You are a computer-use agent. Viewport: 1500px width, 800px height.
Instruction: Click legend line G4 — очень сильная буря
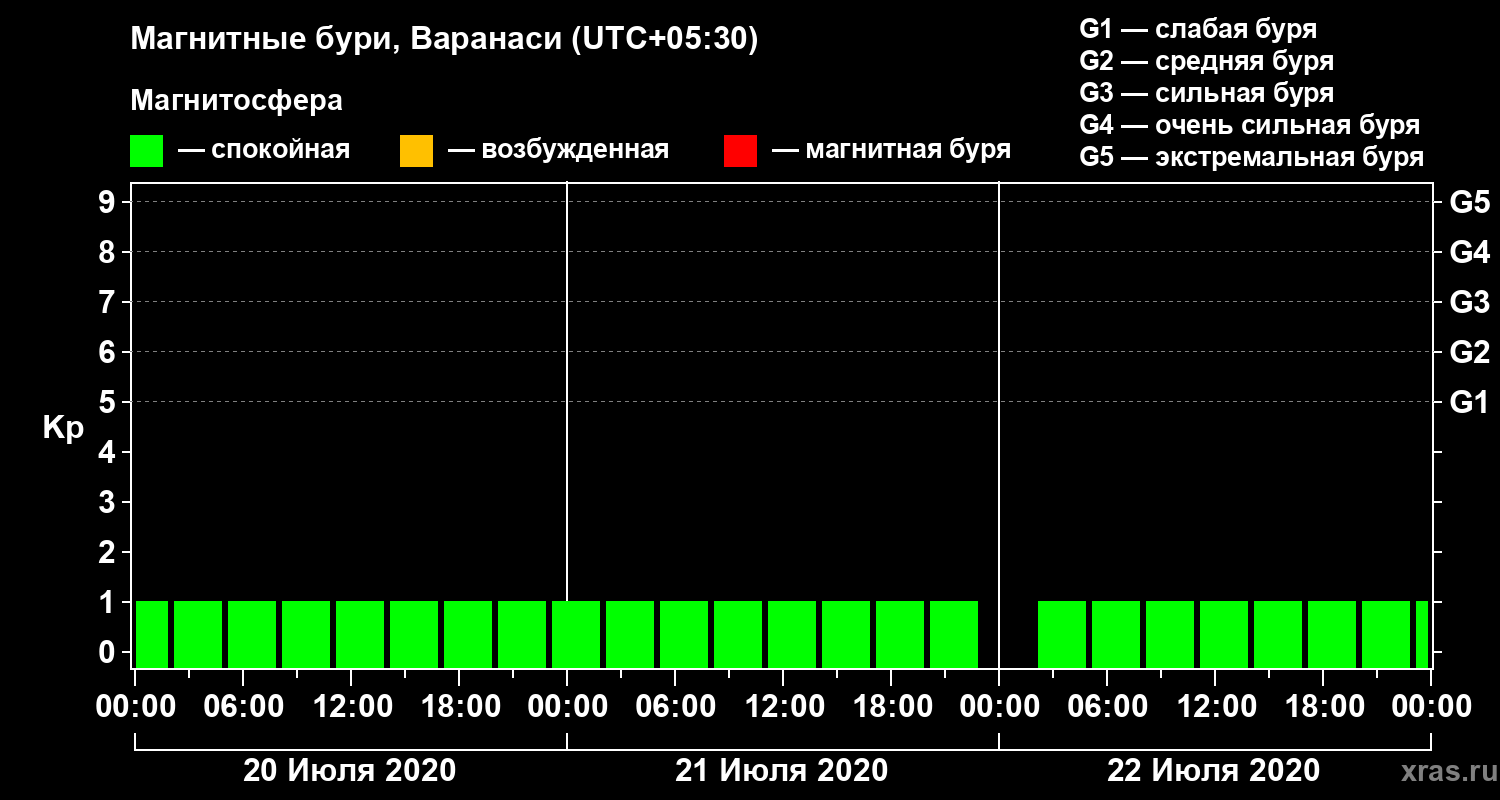pyautogui.click(x=1249, y=125)
